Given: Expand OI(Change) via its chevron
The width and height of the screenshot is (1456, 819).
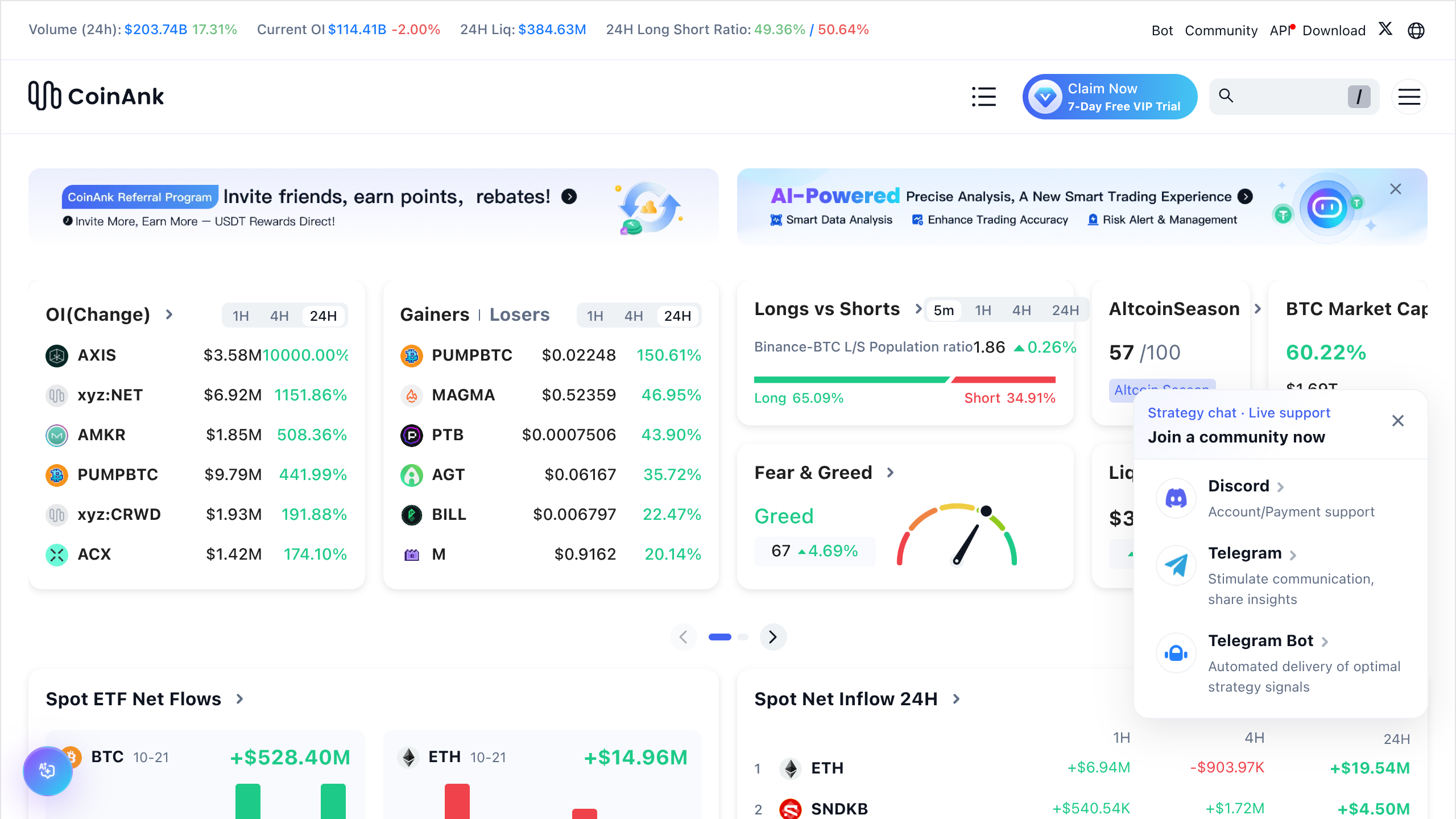Looking at the screenshot, I should [x=169, y=314].
